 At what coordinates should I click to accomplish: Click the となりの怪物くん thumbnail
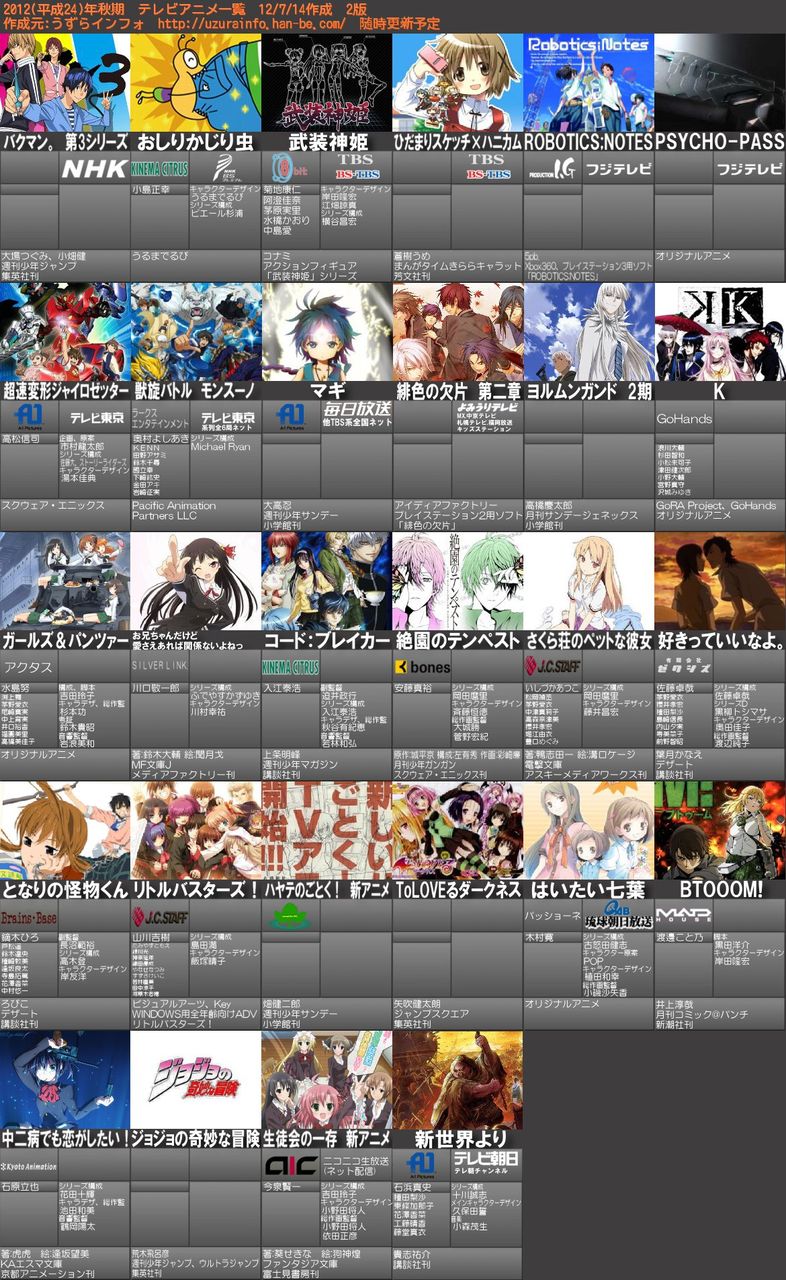(x=65, y=831)
